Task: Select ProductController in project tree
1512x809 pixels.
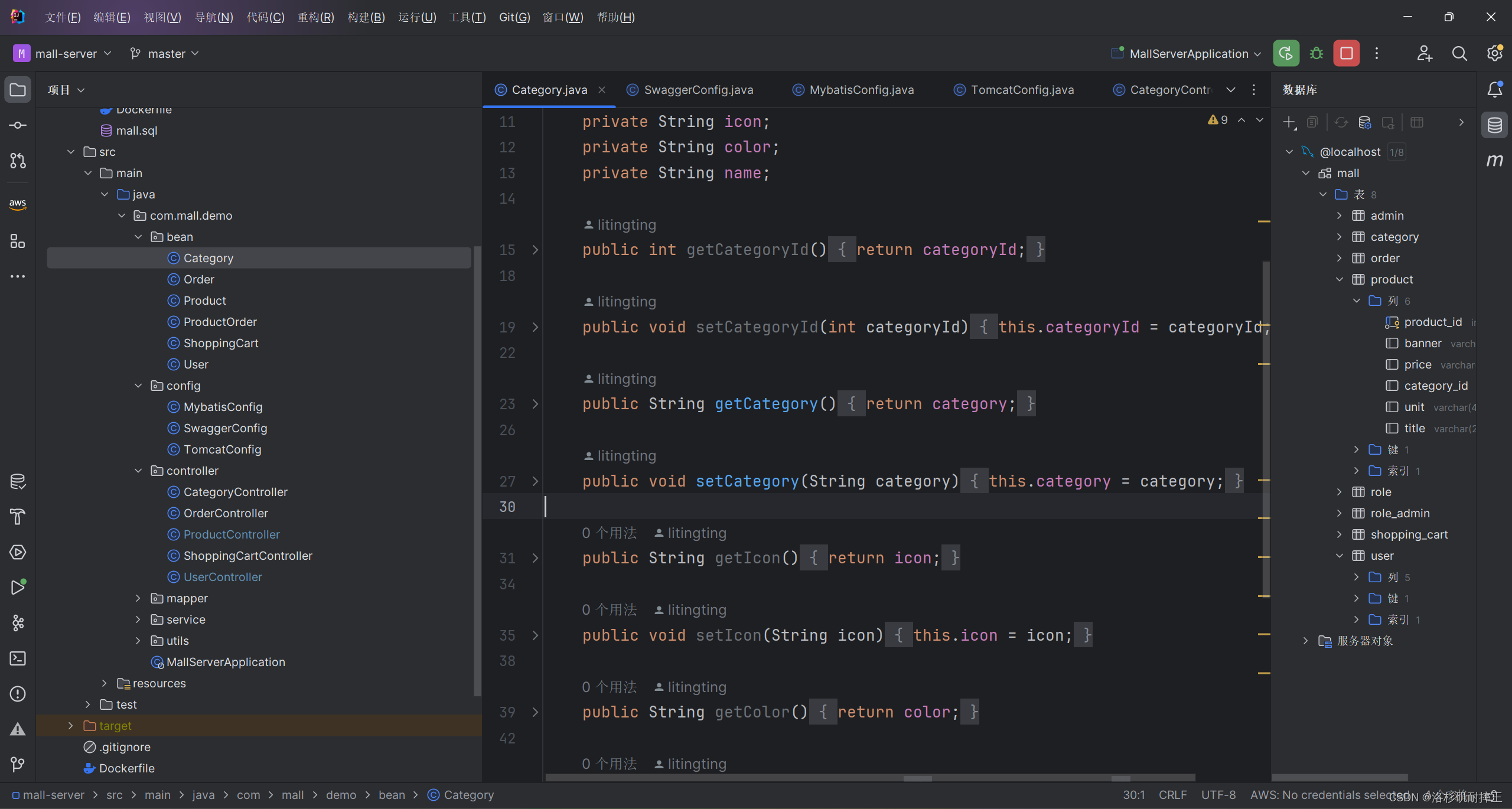Action: pyautogui.click(x=232, y=534)
